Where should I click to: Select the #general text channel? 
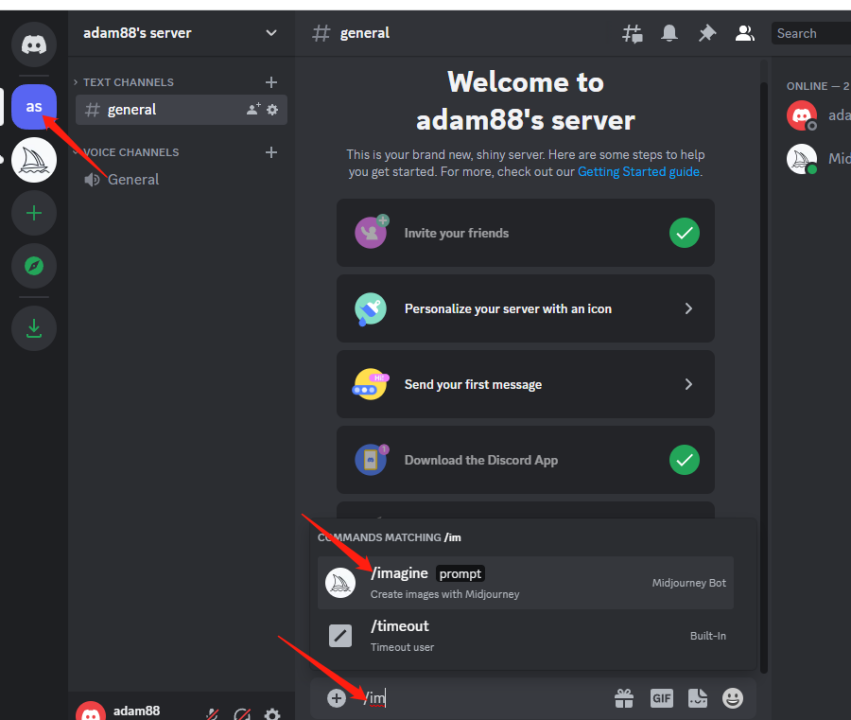pyautogui.click(x=181, y=110)
